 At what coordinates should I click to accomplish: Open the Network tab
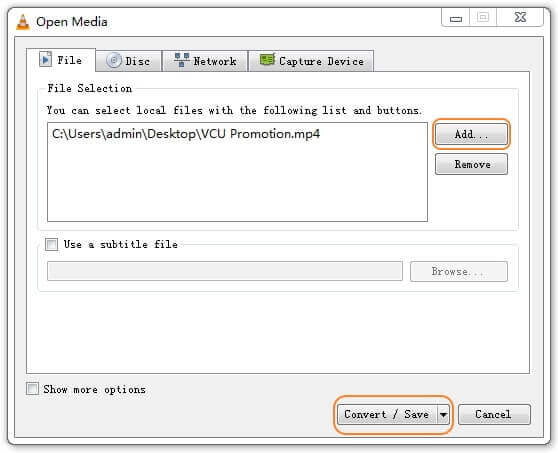click(x=205, y=61)
